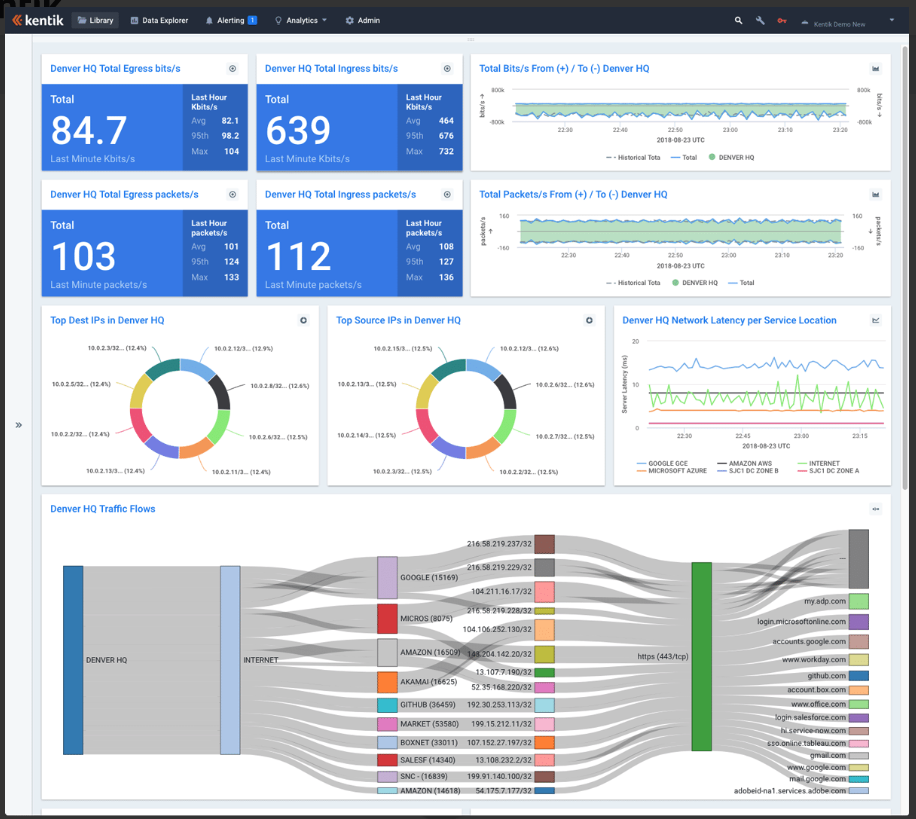The image size is (916, 819).
Task: Open the Data Explorer tab
Action: click(x=159, y=20)
